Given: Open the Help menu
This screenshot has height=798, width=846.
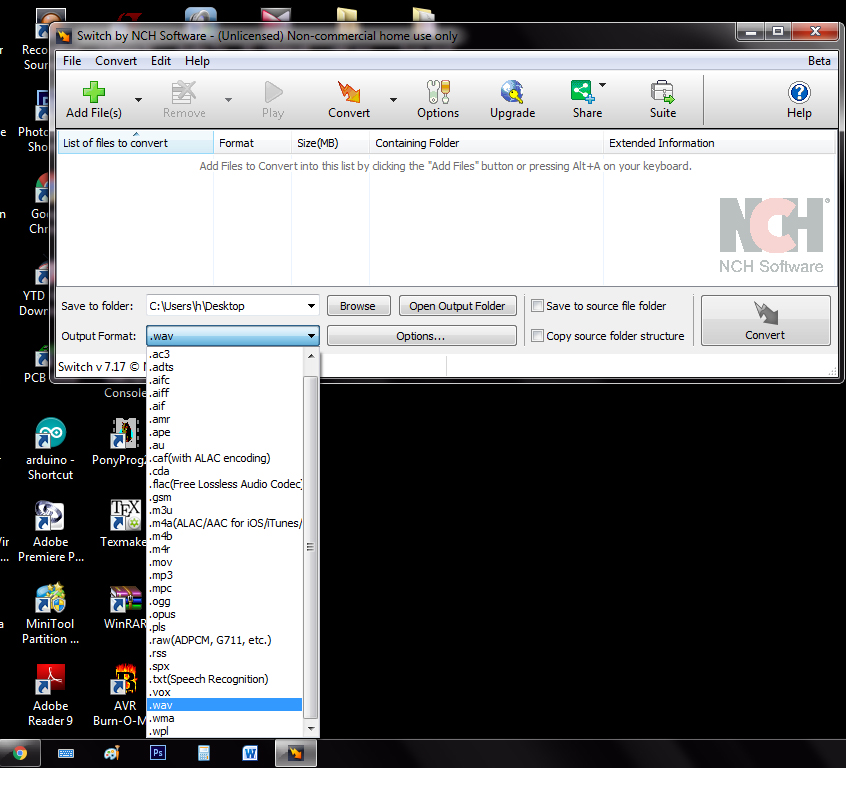Looking at the screenshot, I should pos(197,61).
